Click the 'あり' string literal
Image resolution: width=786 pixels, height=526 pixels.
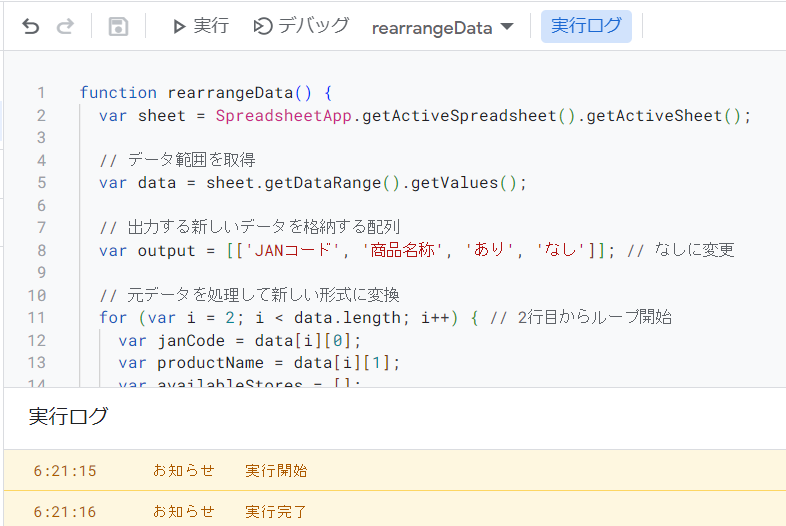click(x=489, y=250)
